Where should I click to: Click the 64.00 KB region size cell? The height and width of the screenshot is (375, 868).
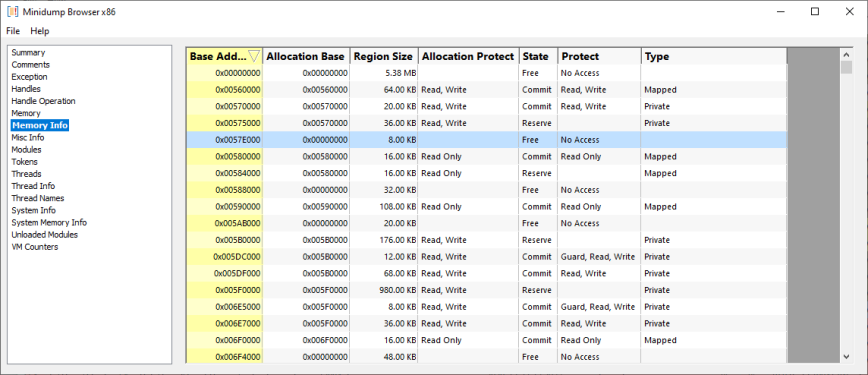coord(384,90)
